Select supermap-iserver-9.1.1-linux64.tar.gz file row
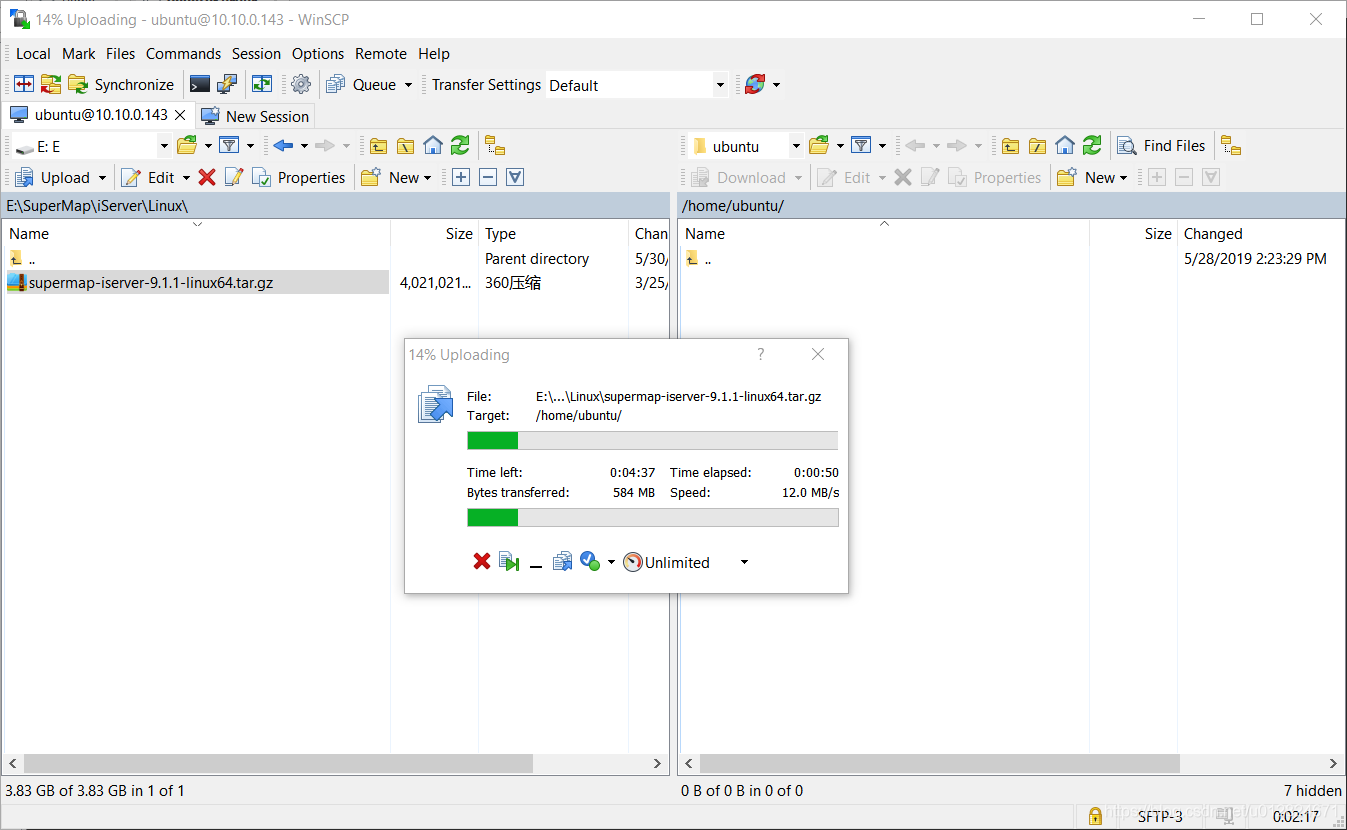This screenshot has height=830, width=1347. [x=197, y=283]
